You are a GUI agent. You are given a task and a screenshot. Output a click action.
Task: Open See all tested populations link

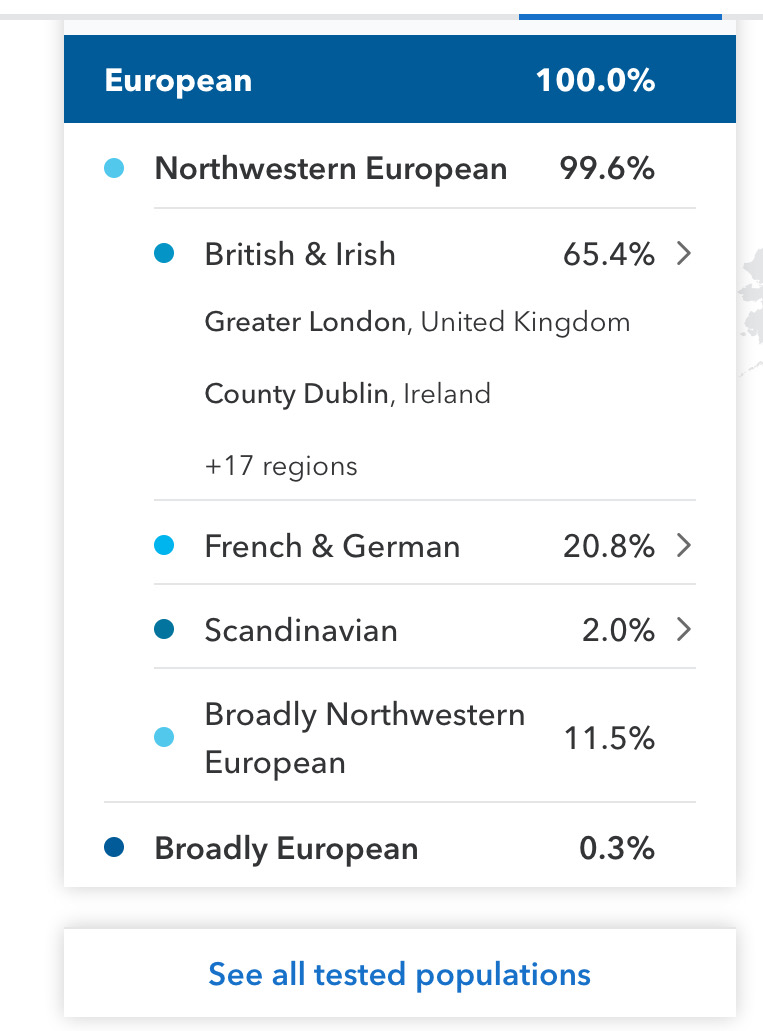coord(399,974)
